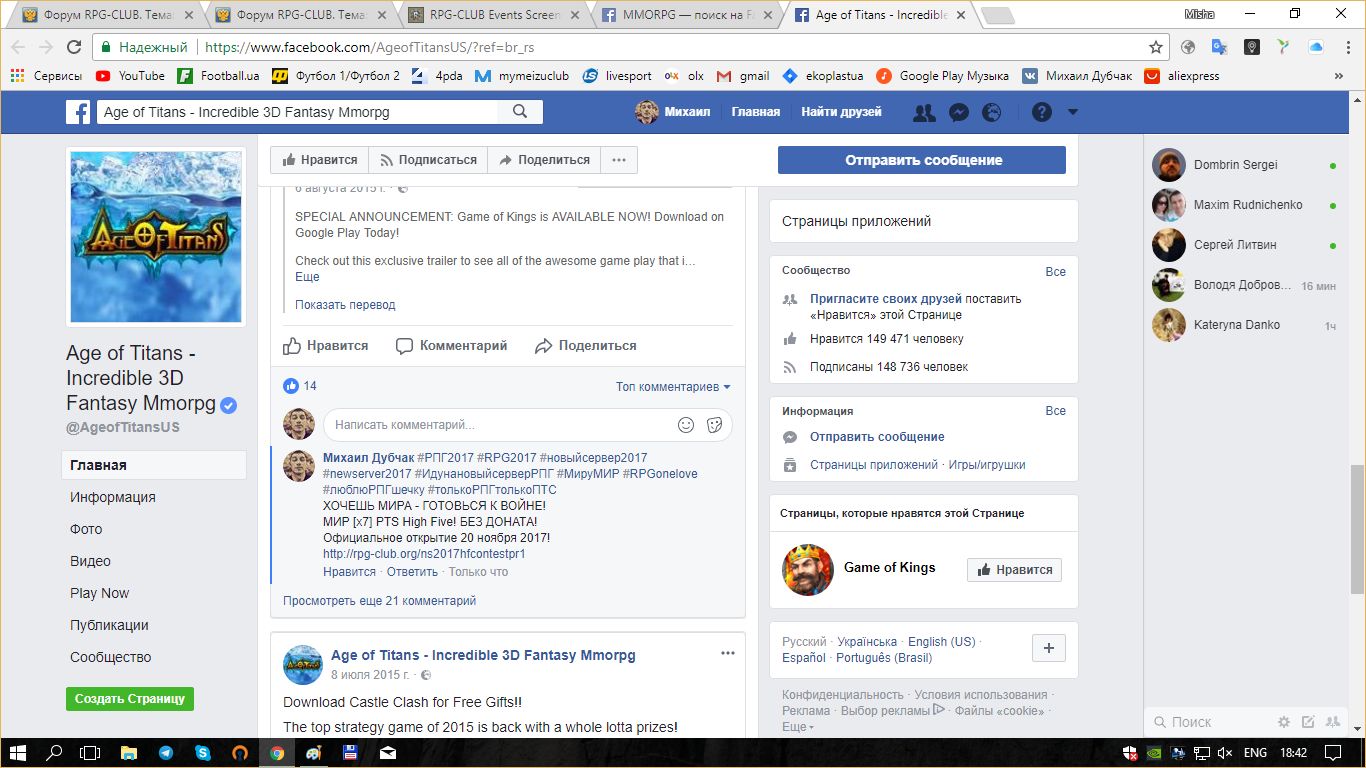Expand the footer "Еще" links dropdown
Viewport: 1366px width, 768px height.
pyautogui.click(x=798, y=727)
